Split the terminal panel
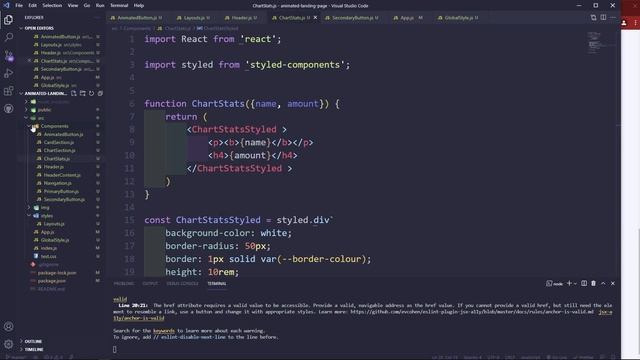The width and height of the screenshot is (640, 360). click(x=584, y=283)
